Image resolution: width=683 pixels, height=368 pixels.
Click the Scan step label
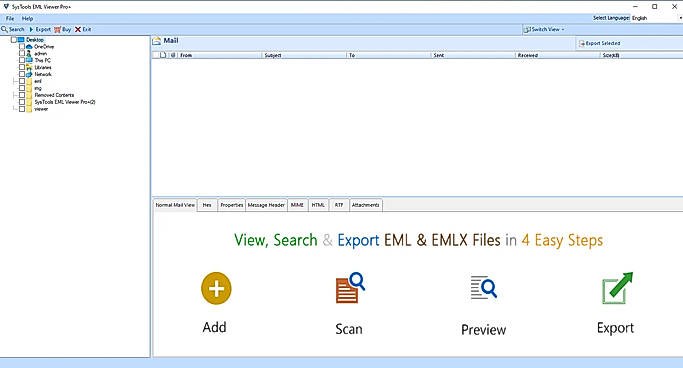tap(349, 329)
